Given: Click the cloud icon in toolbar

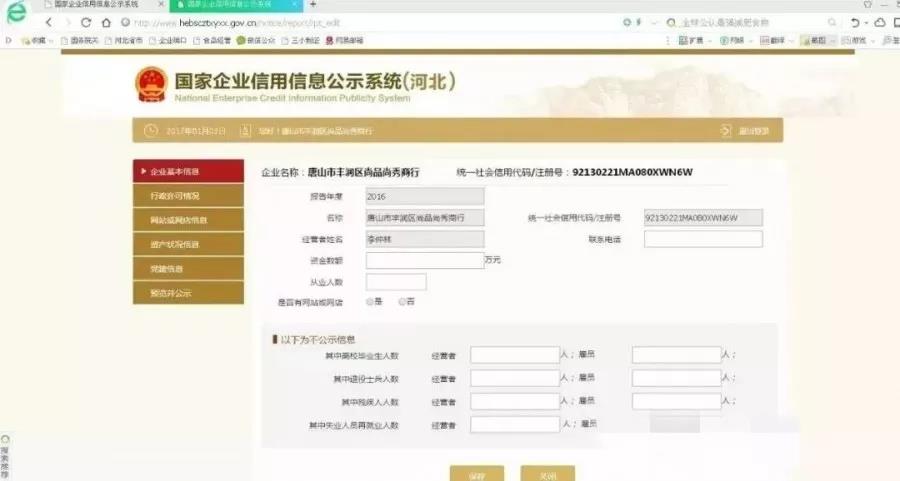Looking at the screenshot, I should 879,22.
